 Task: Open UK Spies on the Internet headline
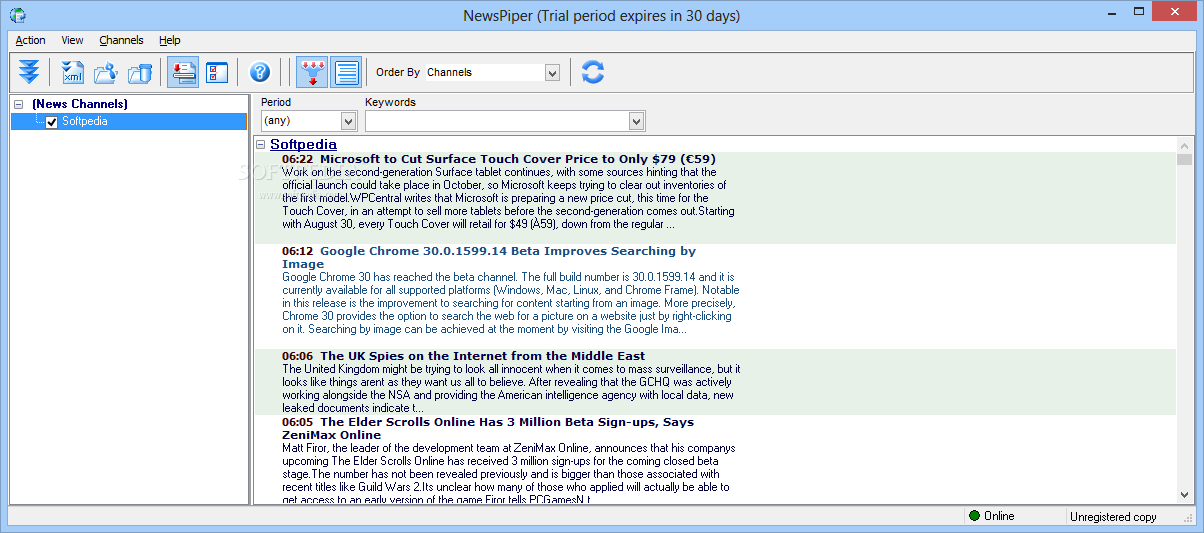tap(482, 356)
